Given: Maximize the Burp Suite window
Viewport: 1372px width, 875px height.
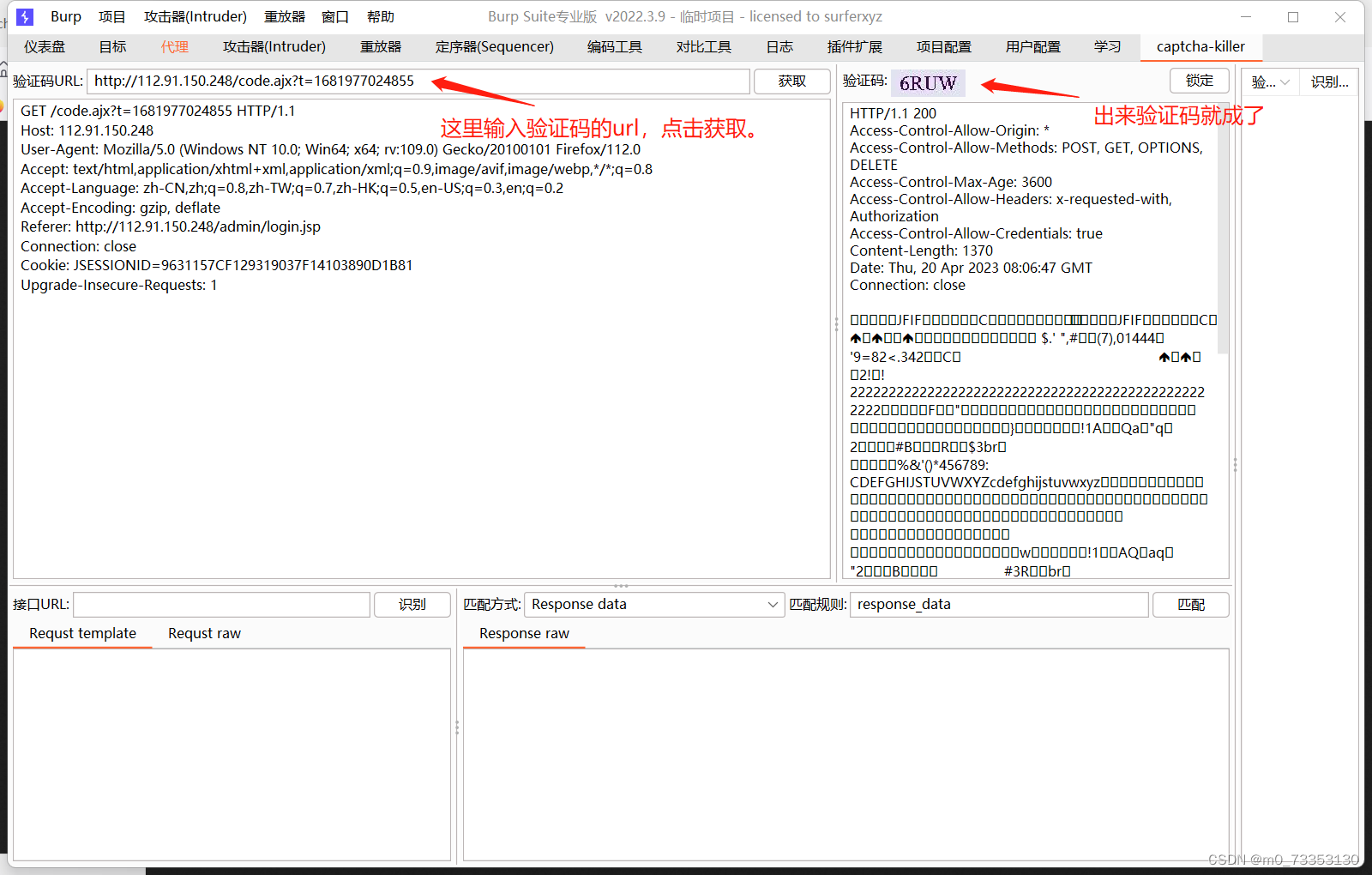Looking at the screenshot, I should click(x=1293, y=16).
